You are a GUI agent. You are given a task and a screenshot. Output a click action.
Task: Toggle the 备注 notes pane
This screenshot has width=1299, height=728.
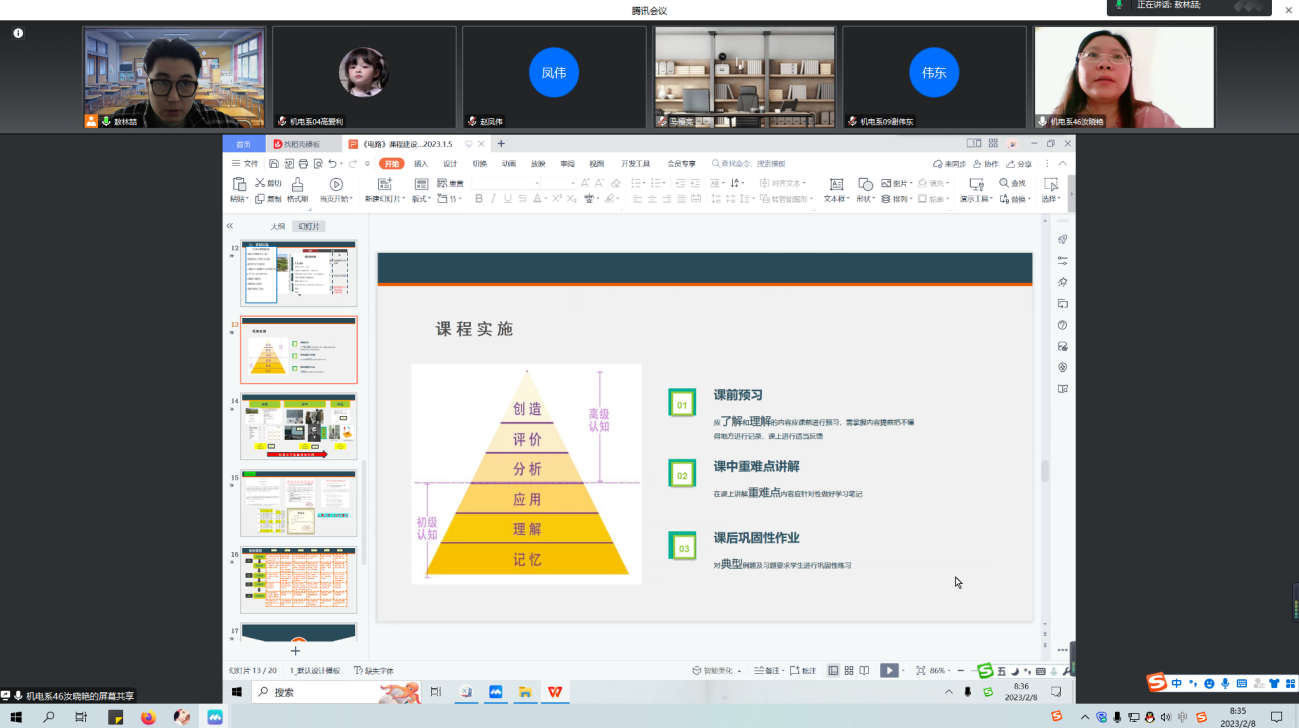(766, 671)
